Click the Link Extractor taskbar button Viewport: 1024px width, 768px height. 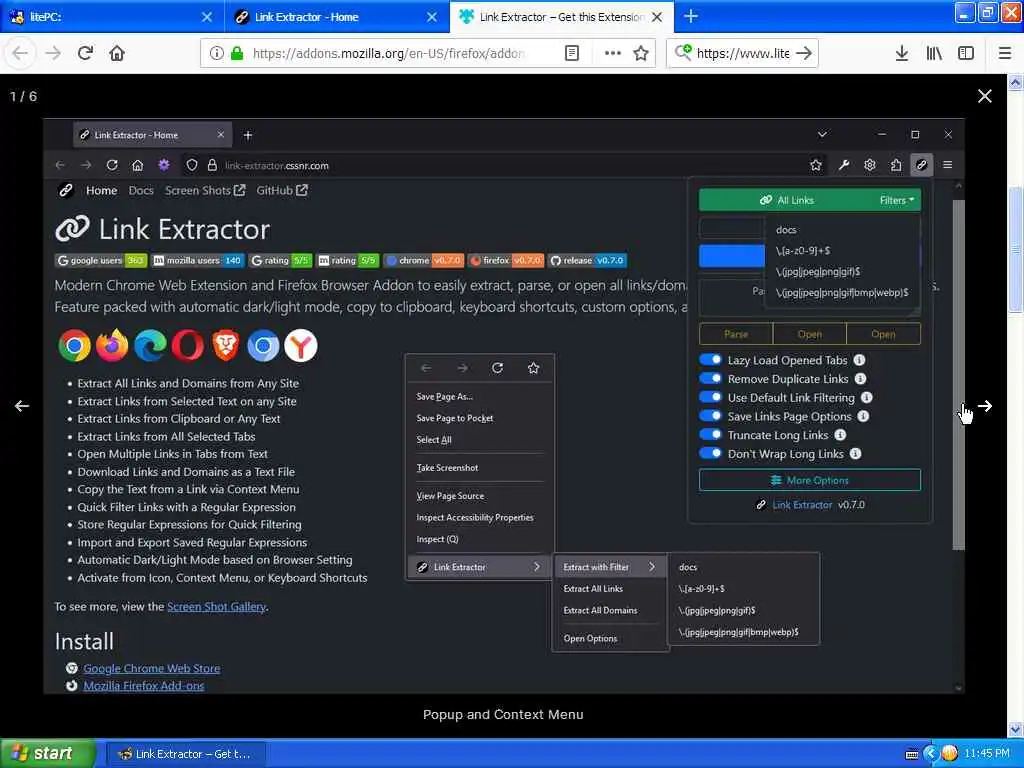[185, 754]
